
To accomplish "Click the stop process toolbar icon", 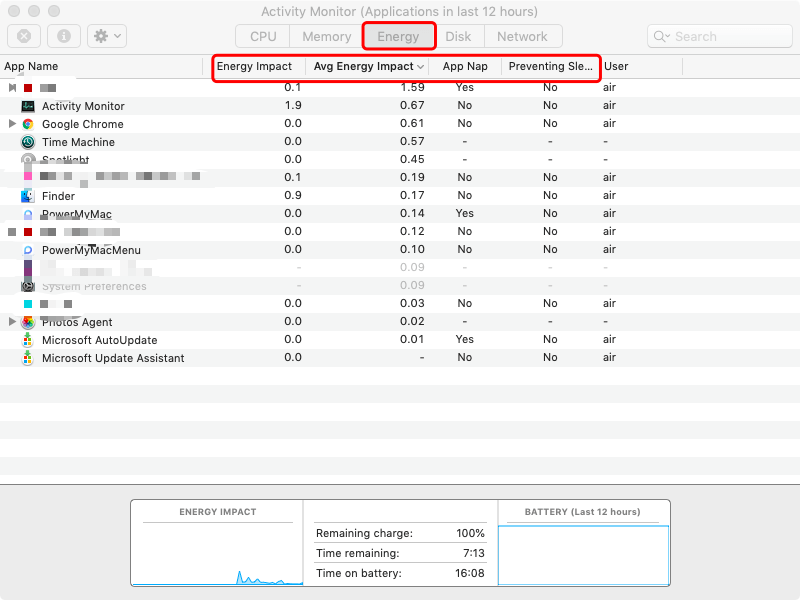I will click(x=24, y=36).
